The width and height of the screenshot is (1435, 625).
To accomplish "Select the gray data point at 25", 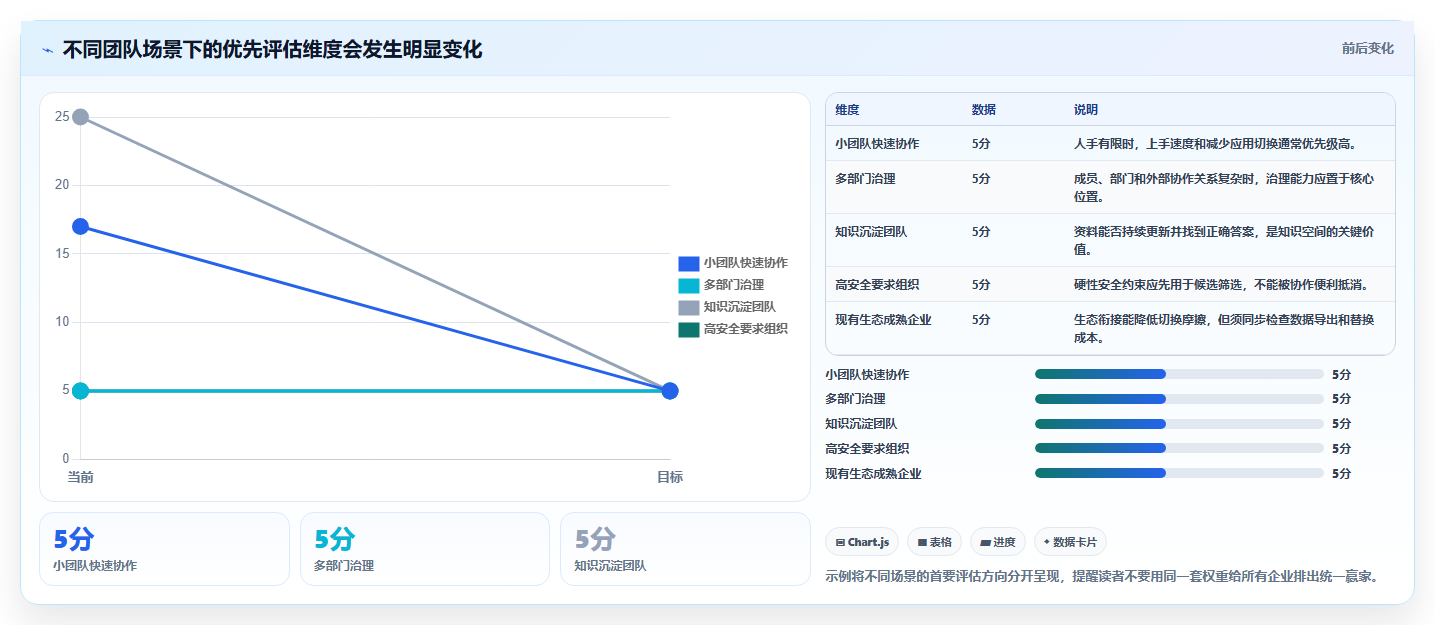I will click(x=81, y=117).
